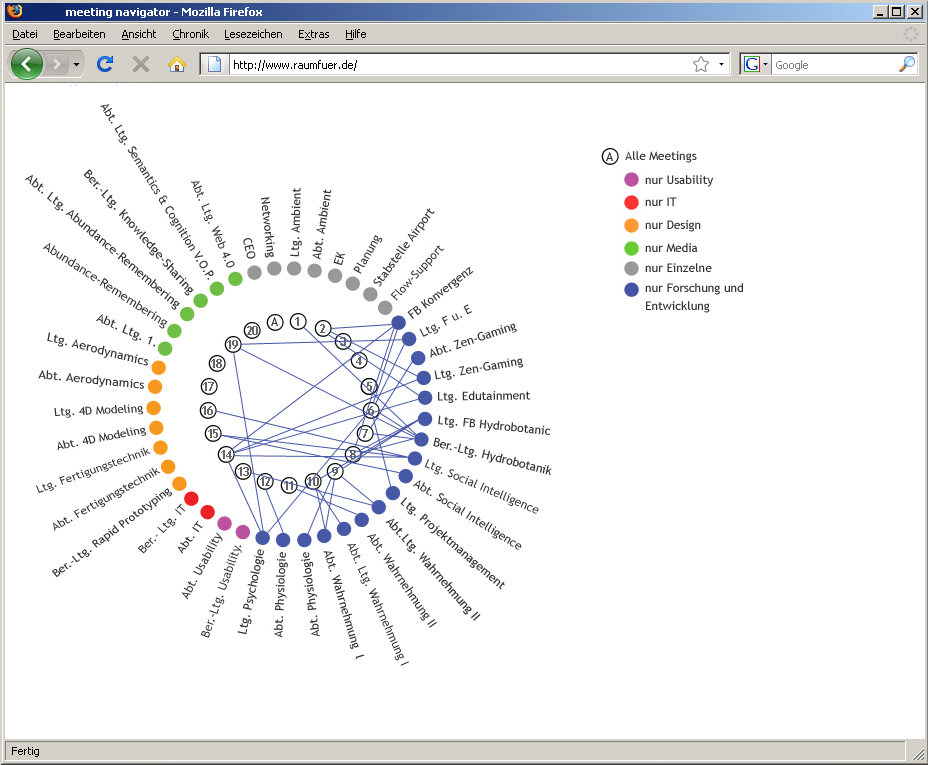Open the back/forward history dropdown arrow

coord(77,64)
